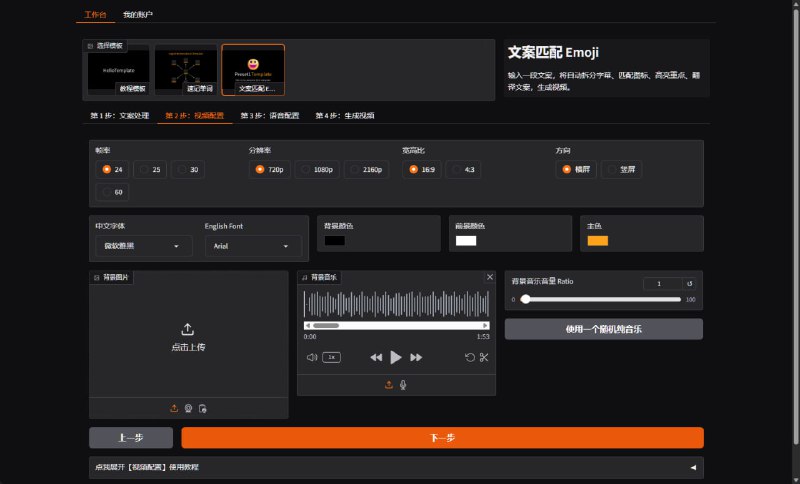Go to 第1步 文案处理 tab
The height and width of the screenshot is (484, 800).
(x=120, y=116)
